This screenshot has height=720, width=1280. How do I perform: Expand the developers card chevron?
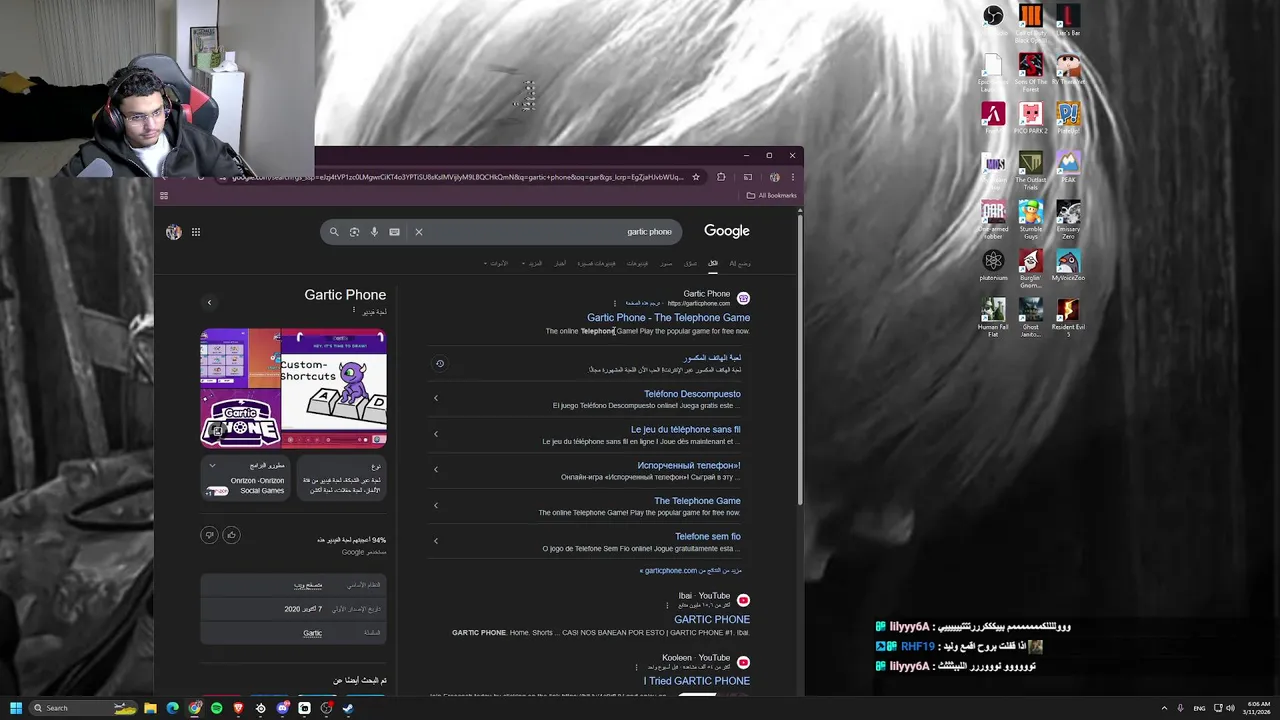[212, 466]
